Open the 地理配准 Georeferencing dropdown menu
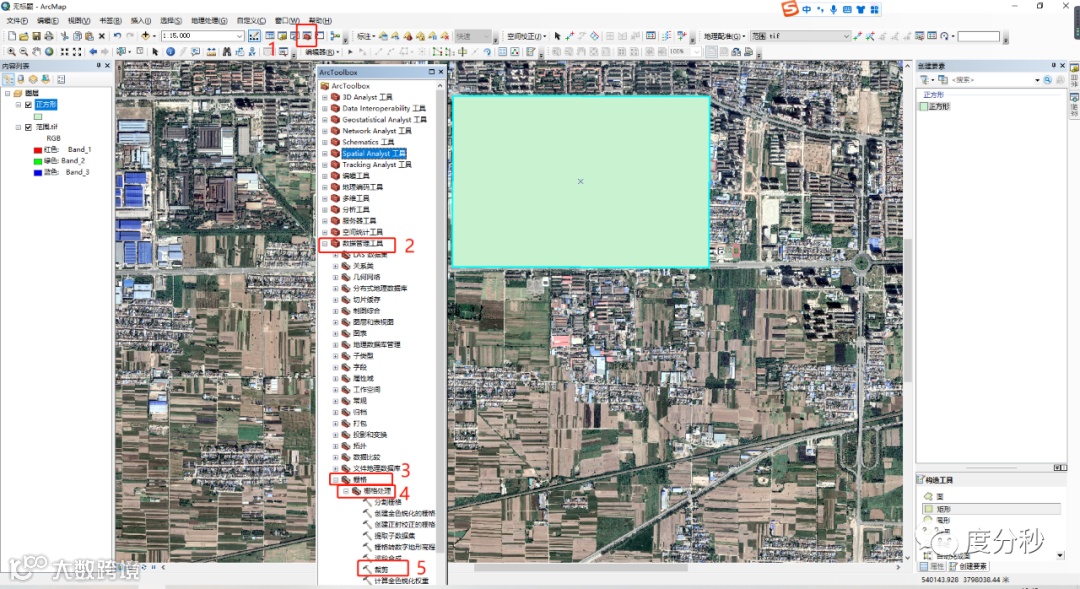The height and width of the screenshot is (589, 1080). coord(724,36)
